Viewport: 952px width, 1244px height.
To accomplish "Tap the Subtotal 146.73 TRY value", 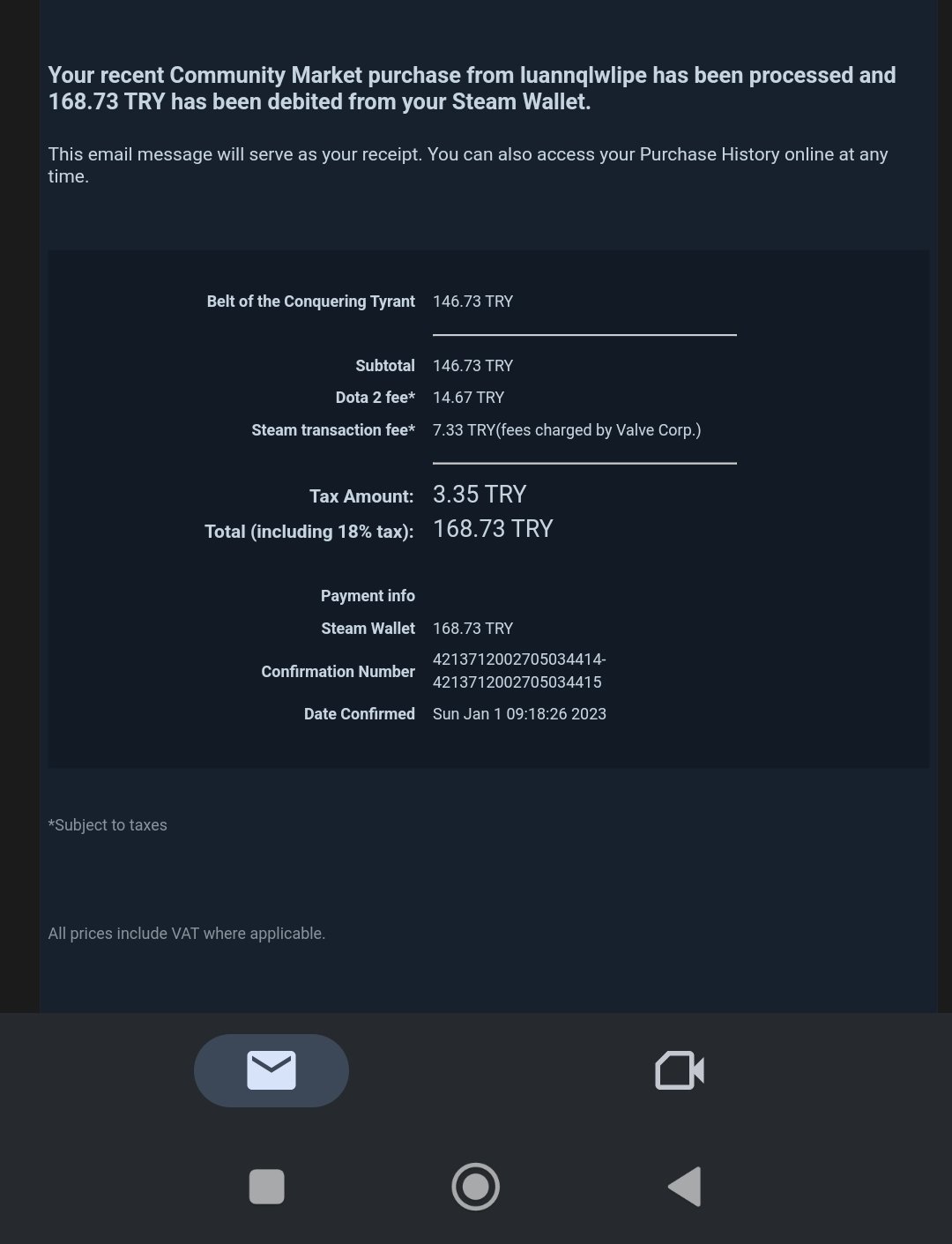I will [x=472, y=366].
